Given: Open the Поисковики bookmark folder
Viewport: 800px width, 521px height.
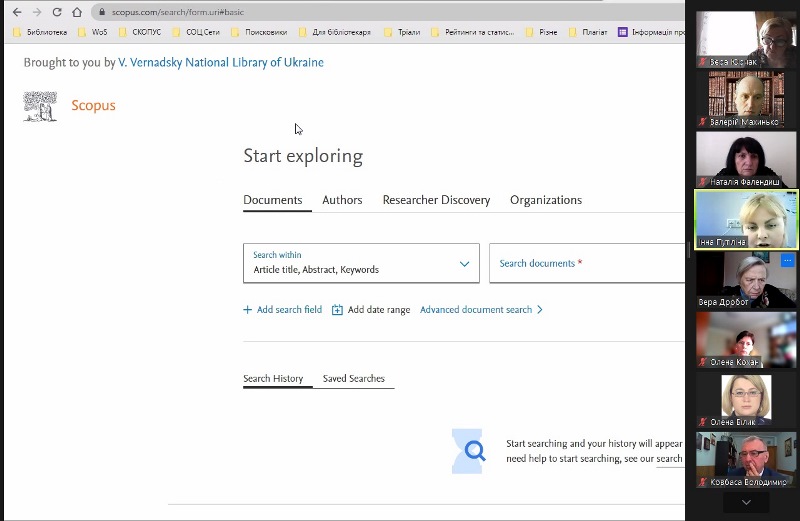Looking at the screenshot, I should pos(259,32).
